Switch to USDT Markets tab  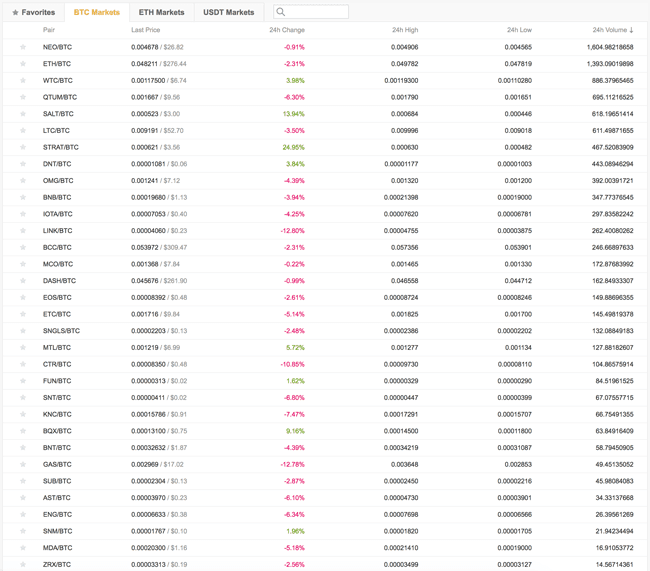228,12
